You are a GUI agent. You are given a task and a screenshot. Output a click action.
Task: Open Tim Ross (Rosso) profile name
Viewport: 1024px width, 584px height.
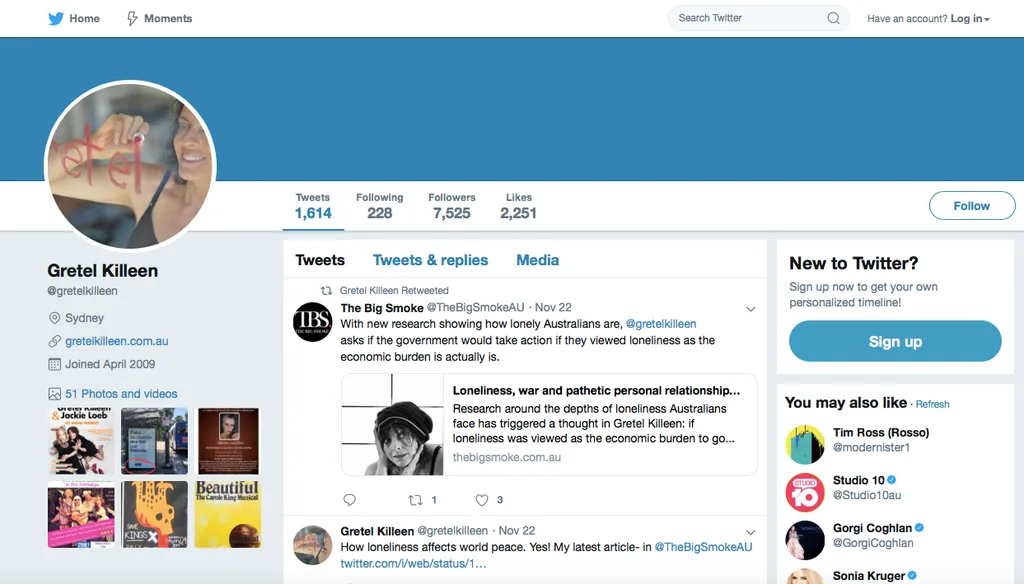pos(881,432)
